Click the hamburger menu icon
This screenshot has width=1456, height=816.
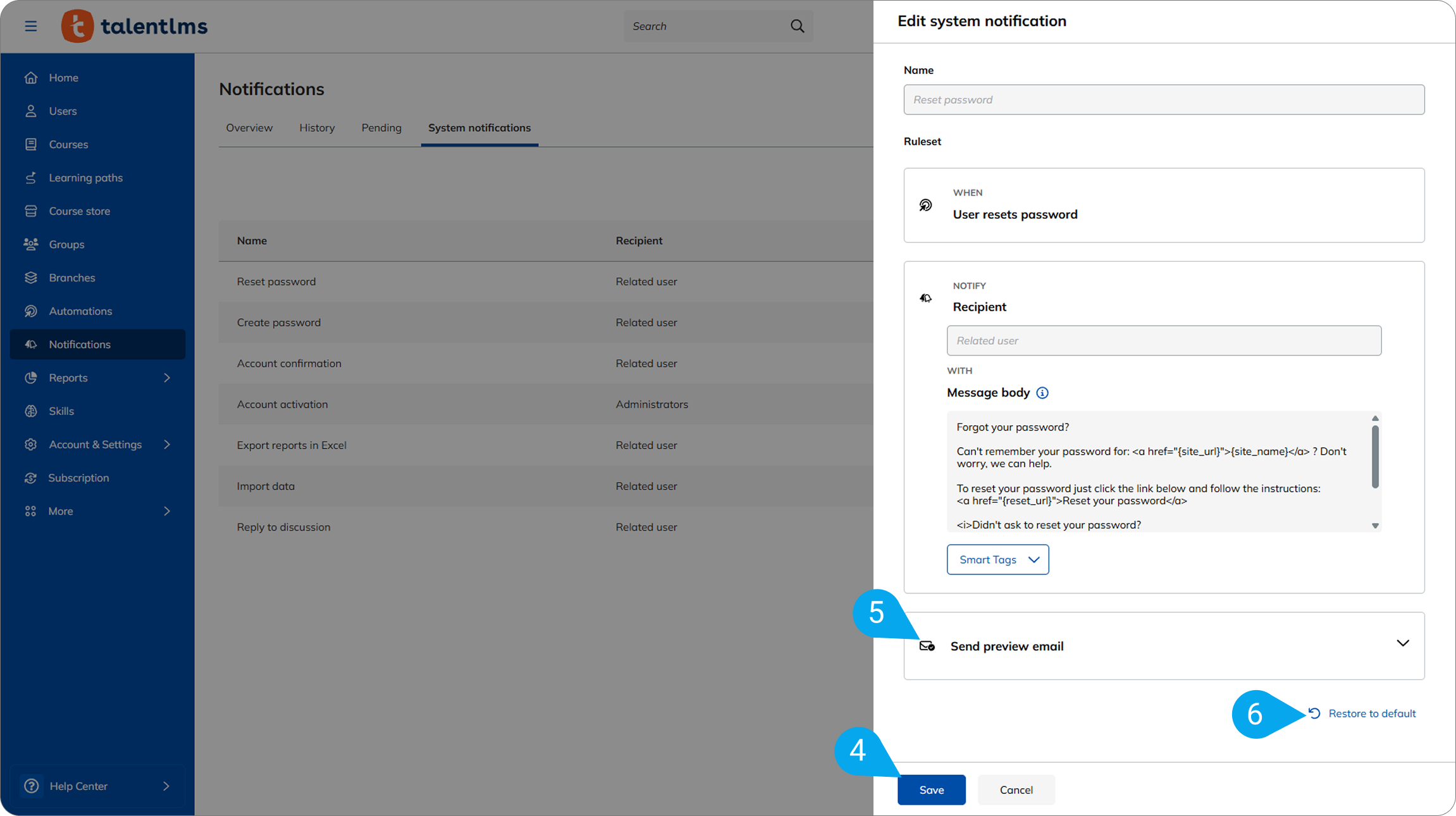click(30, 26)
